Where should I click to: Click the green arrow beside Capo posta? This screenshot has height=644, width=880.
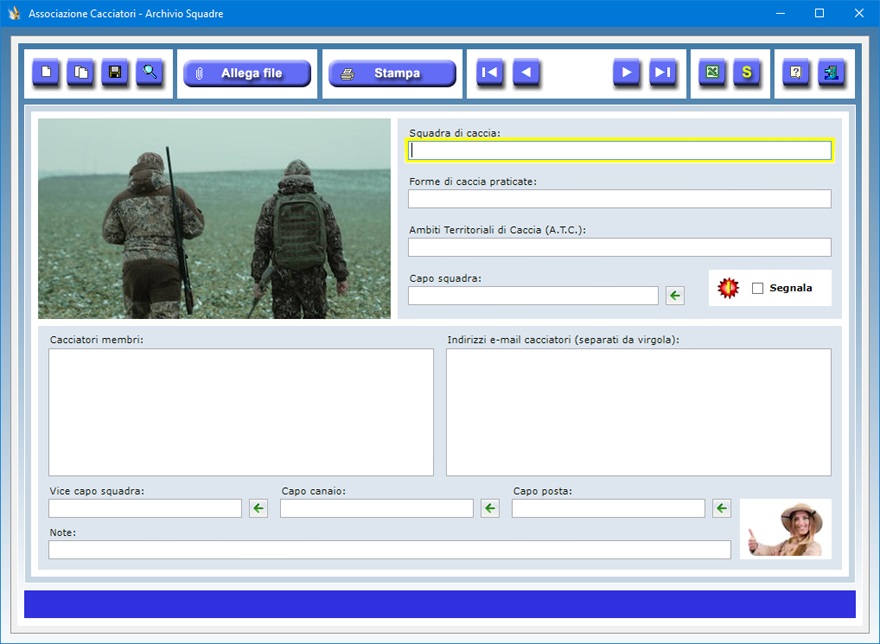pyautogui.click(x=722, y=508)
